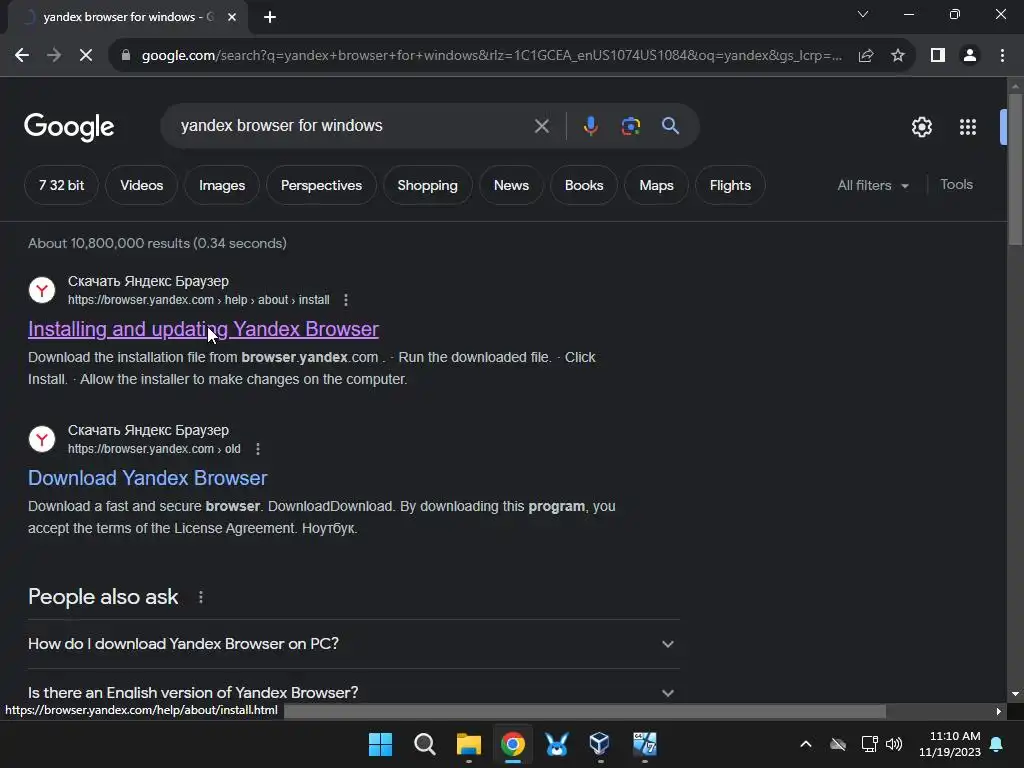Click the Yandex favicon beside browser.yandex.com › old

click(x=42, y=439)
